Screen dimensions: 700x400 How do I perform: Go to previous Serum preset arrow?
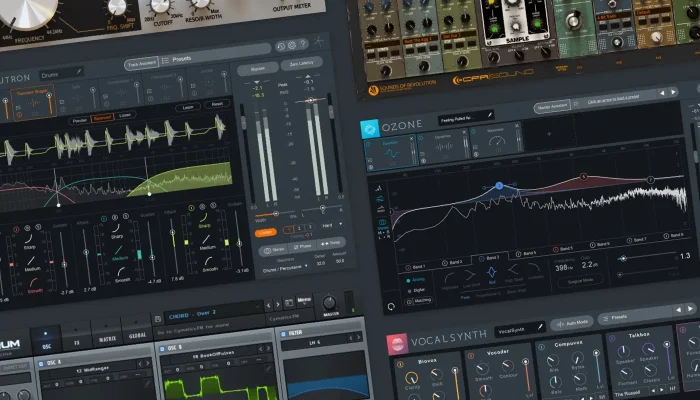(268, 306)
